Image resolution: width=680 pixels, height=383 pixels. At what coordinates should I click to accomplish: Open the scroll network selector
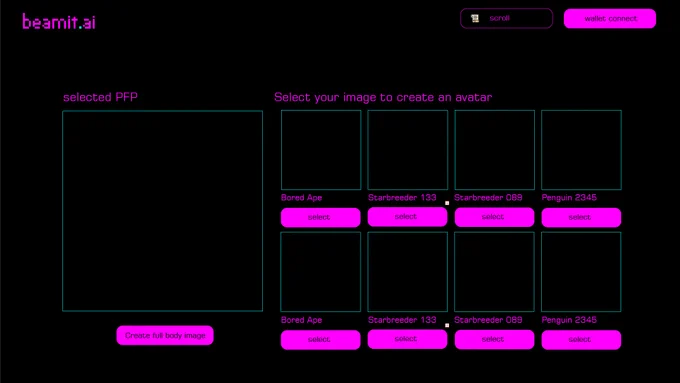click(x=506, y=18)
